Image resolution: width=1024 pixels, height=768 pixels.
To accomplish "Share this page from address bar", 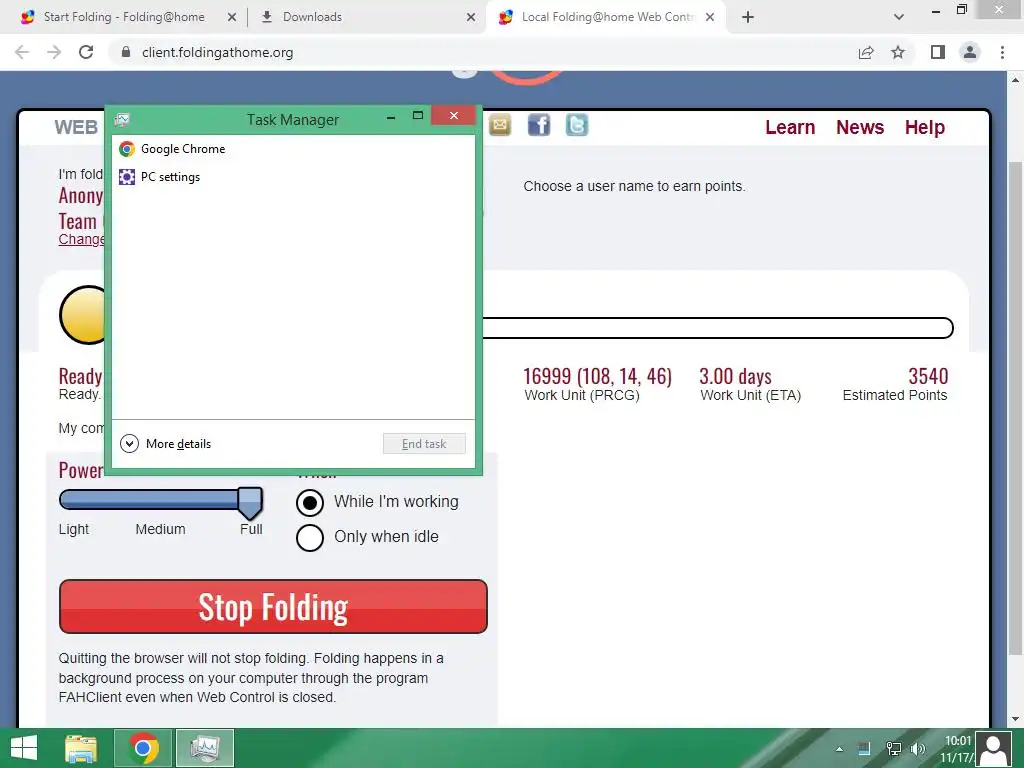I will tap(866, 52).
